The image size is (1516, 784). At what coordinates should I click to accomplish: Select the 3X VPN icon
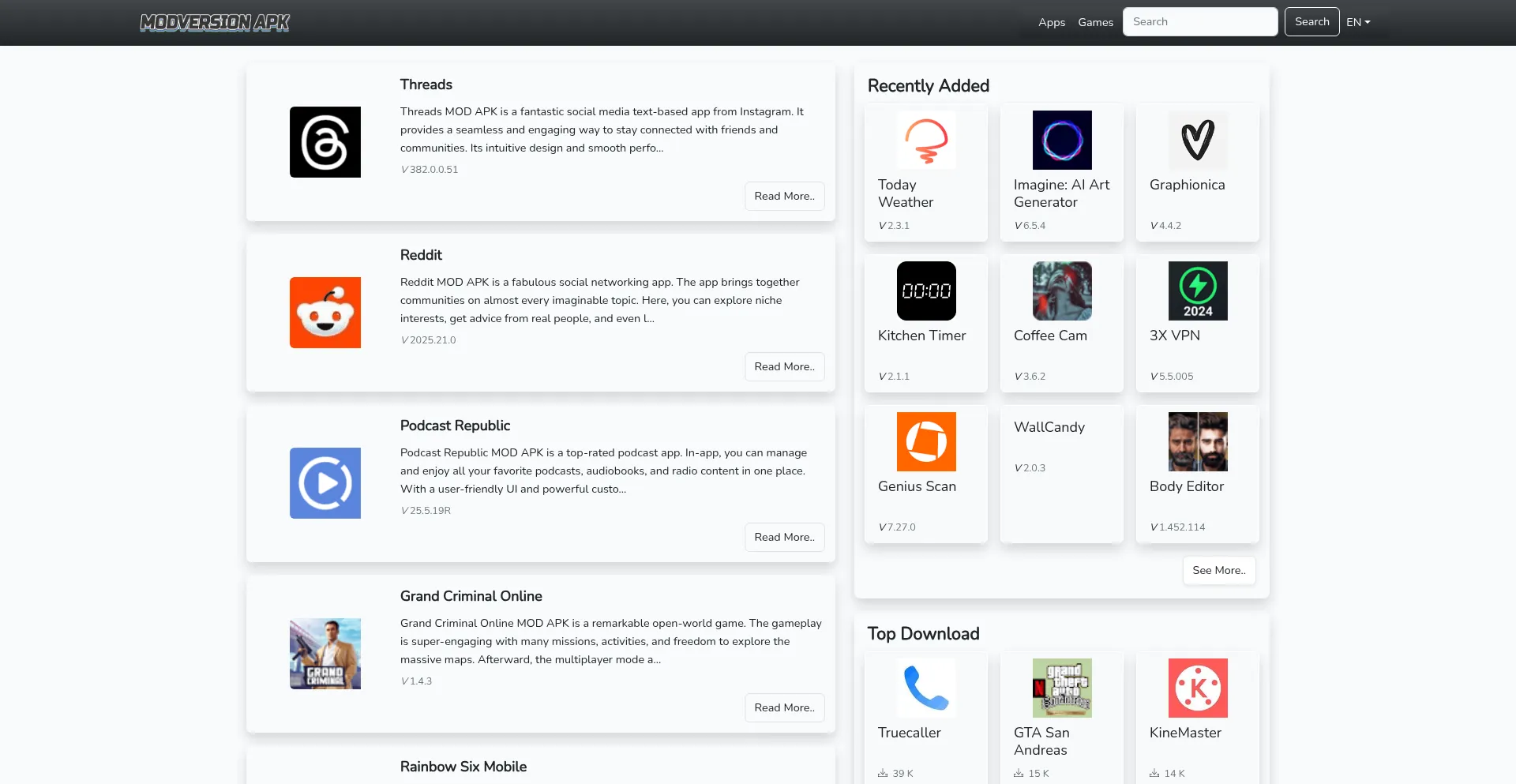coord(1197,291)
